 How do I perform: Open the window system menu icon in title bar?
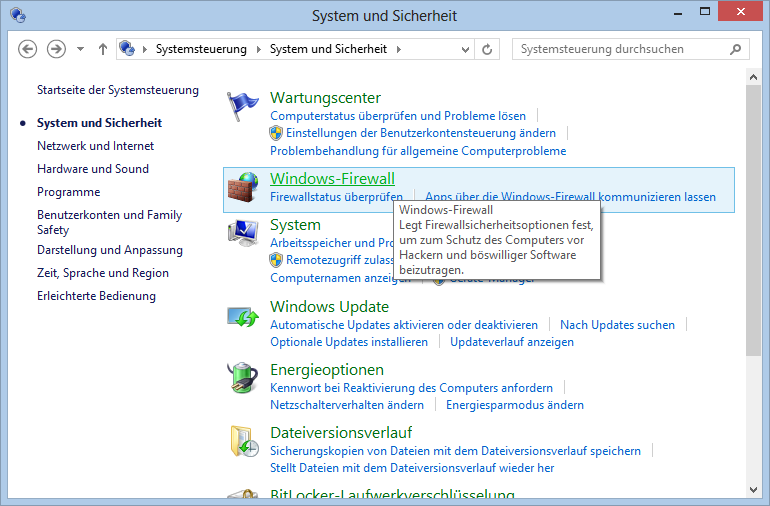point(18,15)
